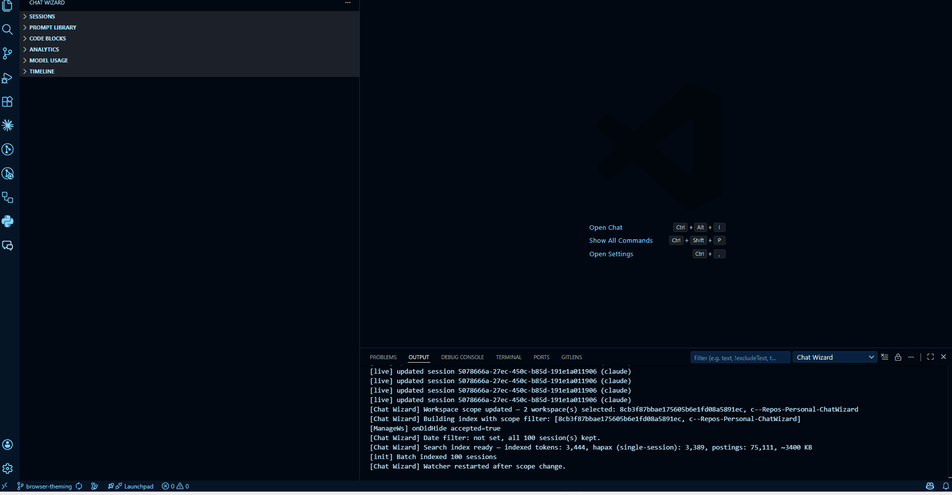Click the errors and warnings counter in the status bar
The image size is (952, 495).
click(x=175, y=486)
